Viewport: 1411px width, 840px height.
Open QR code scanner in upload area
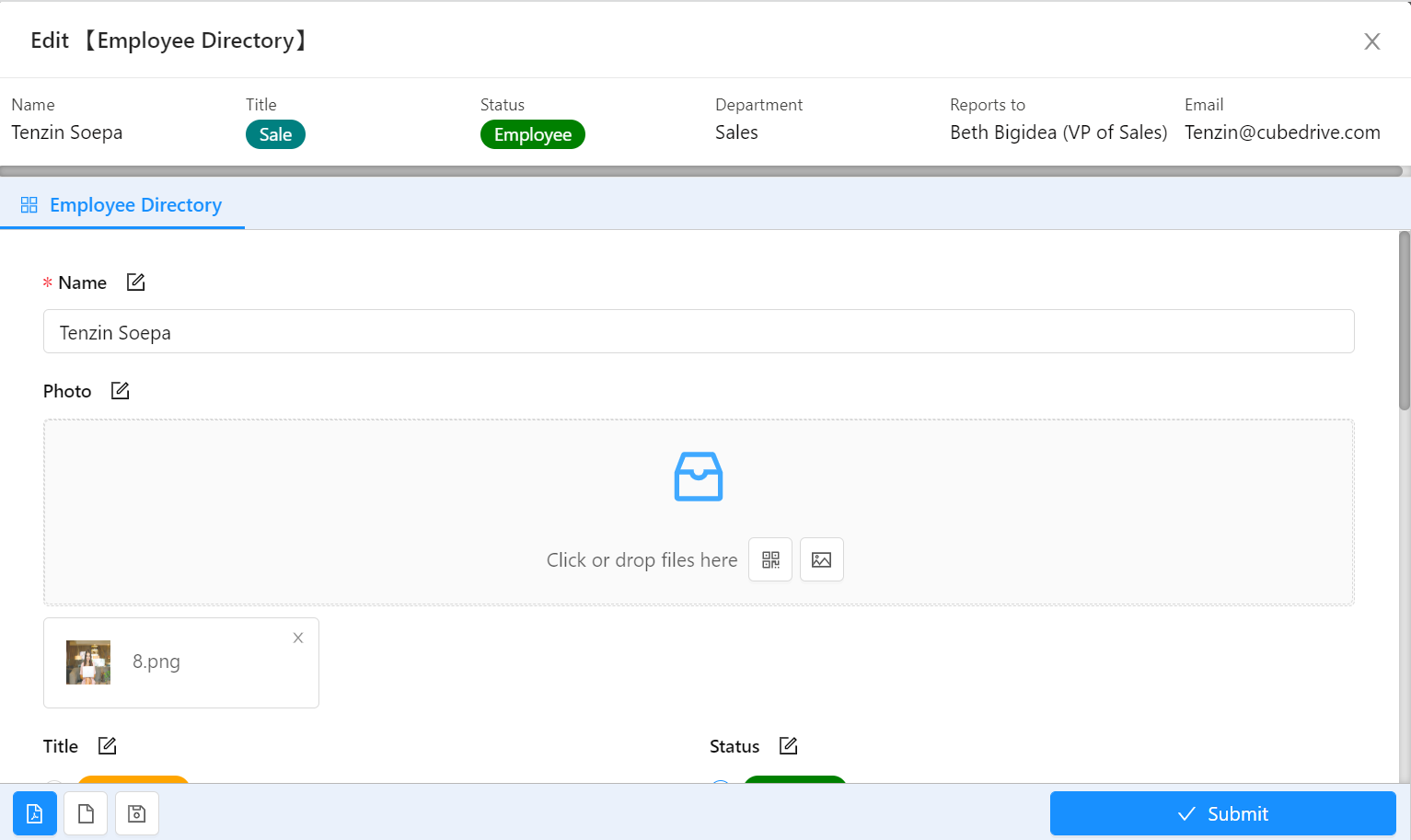point(770,559)
